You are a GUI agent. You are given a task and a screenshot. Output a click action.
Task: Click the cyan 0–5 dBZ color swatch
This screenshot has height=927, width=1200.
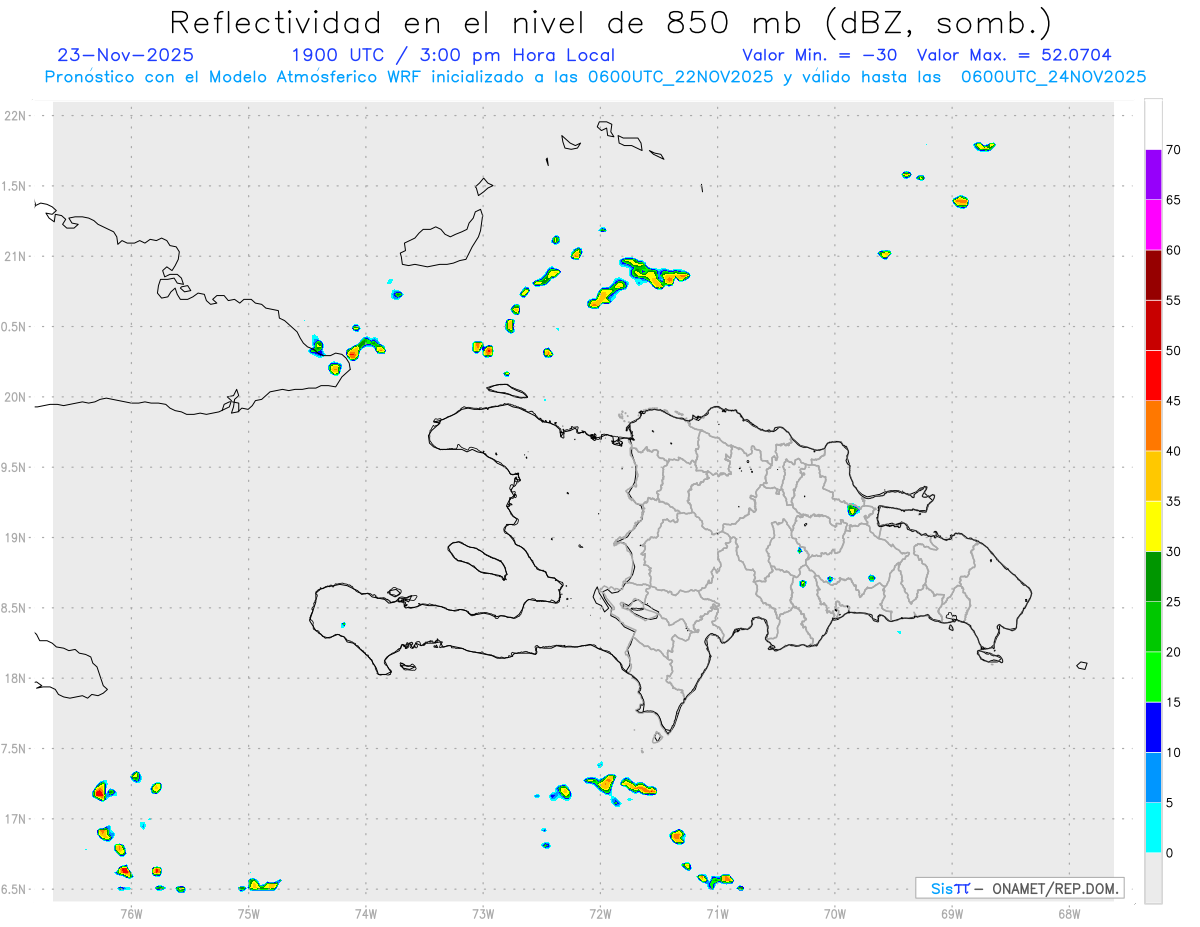pyautogui.click(x=1153, y=828)
